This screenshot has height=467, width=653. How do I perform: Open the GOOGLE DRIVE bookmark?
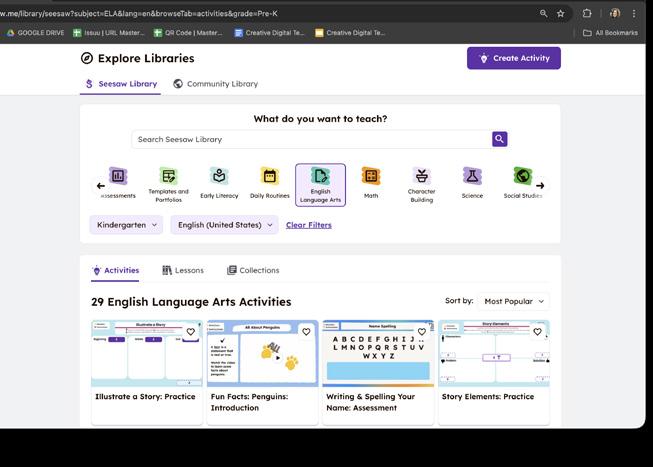tap(35, 32)
